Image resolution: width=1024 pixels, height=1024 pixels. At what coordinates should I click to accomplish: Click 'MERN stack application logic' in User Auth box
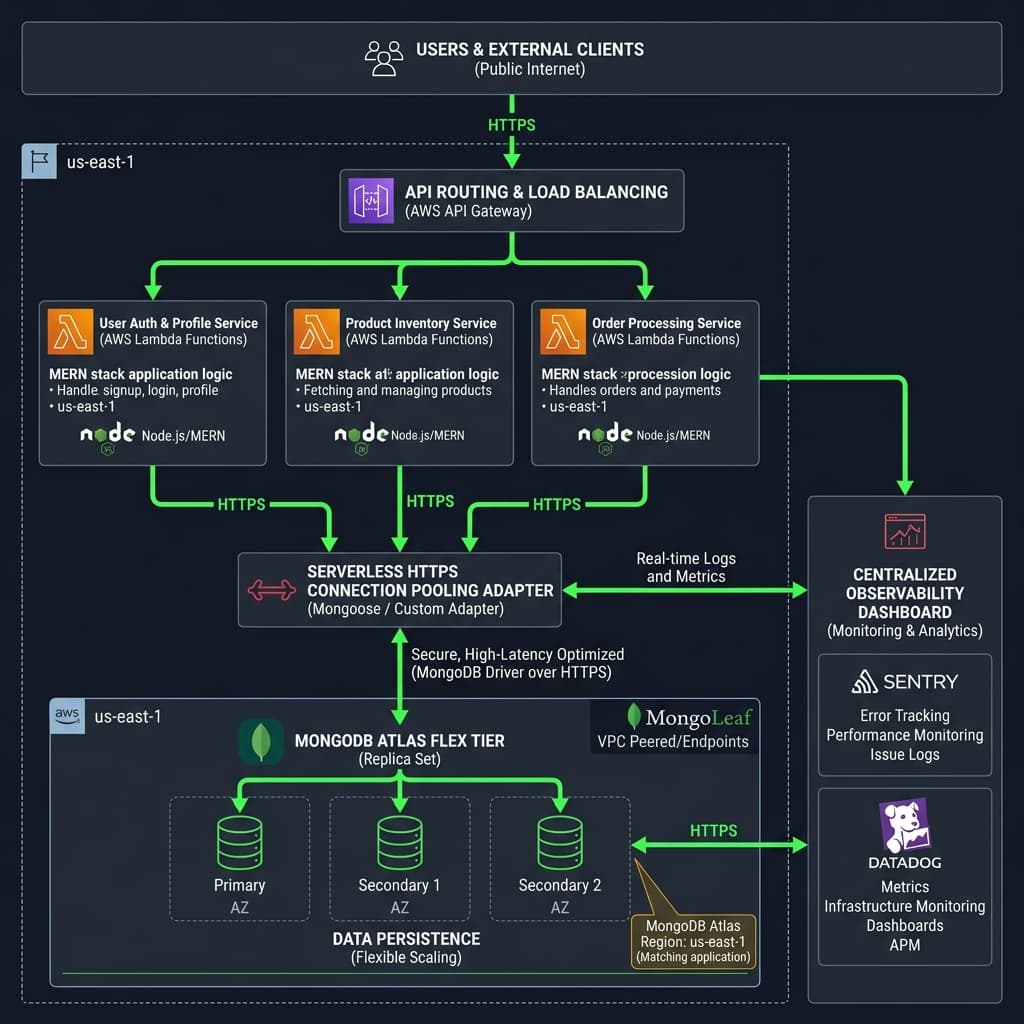140,374
